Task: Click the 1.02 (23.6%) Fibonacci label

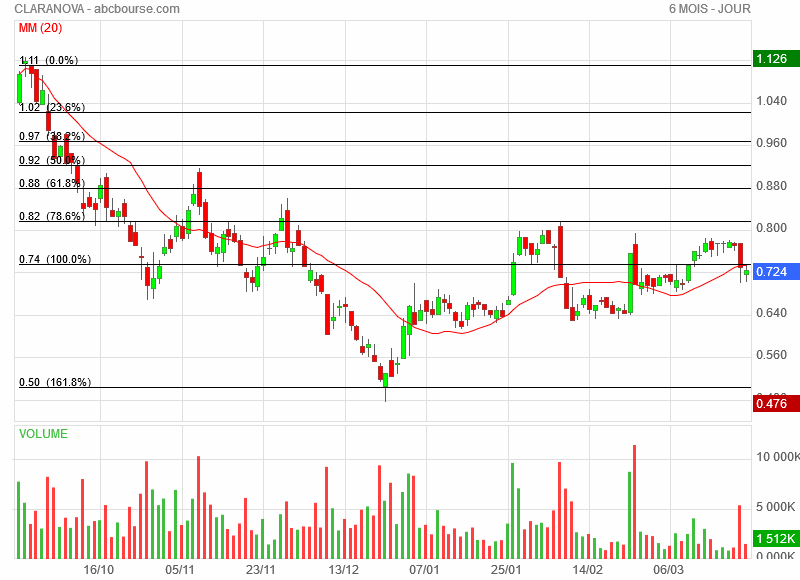Action: [52, 107]
